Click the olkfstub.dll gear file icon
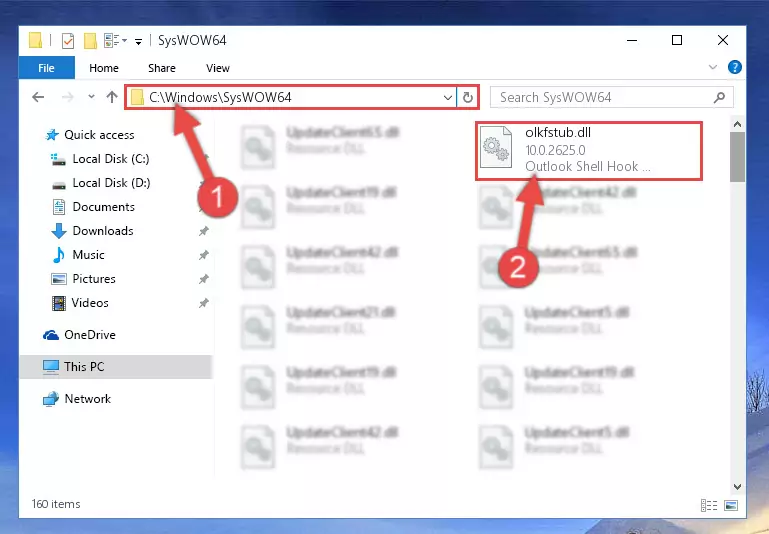Screen dimensions: 769x534 click(496, 147)
